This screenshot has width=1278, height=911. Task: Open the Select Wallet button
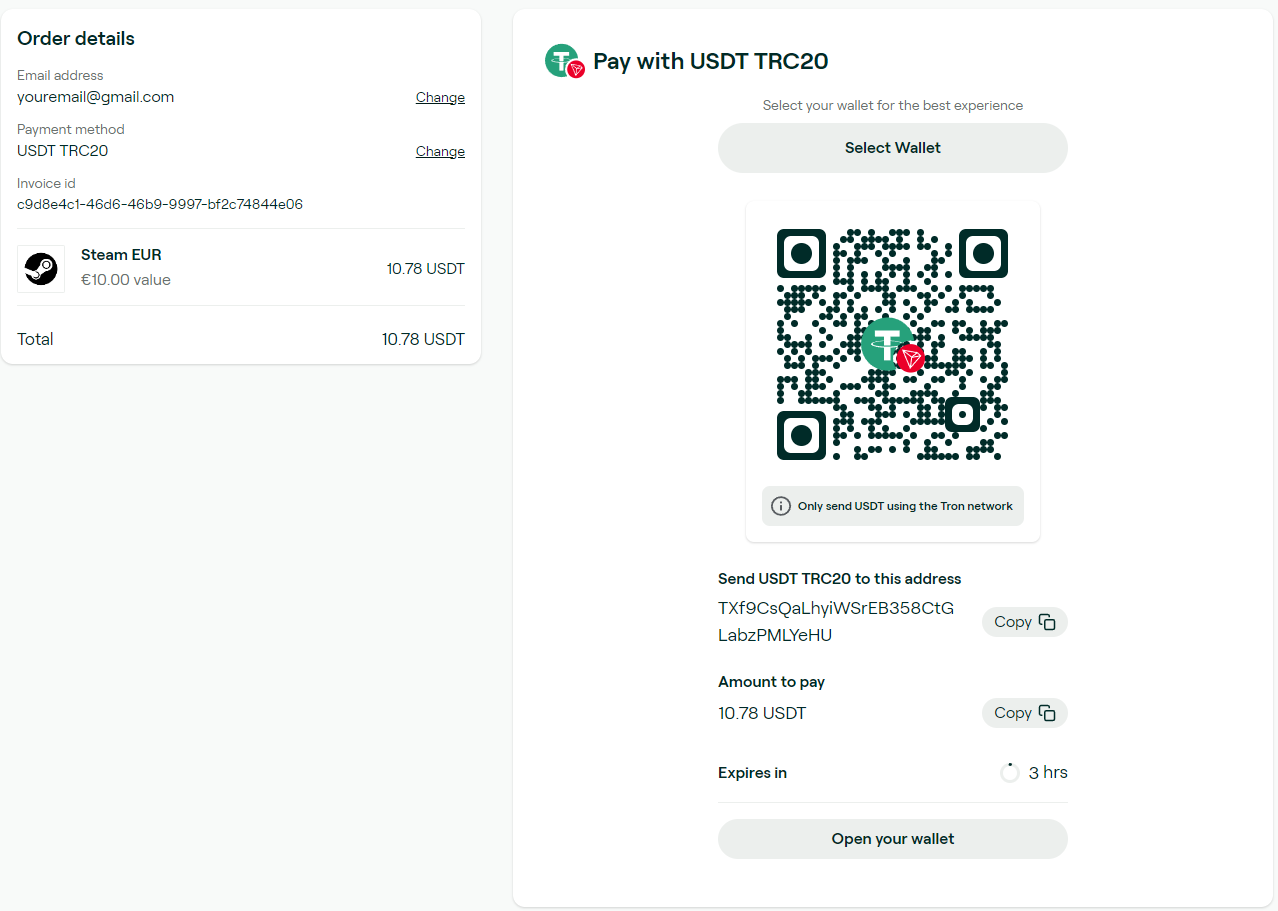click(893, 148)
